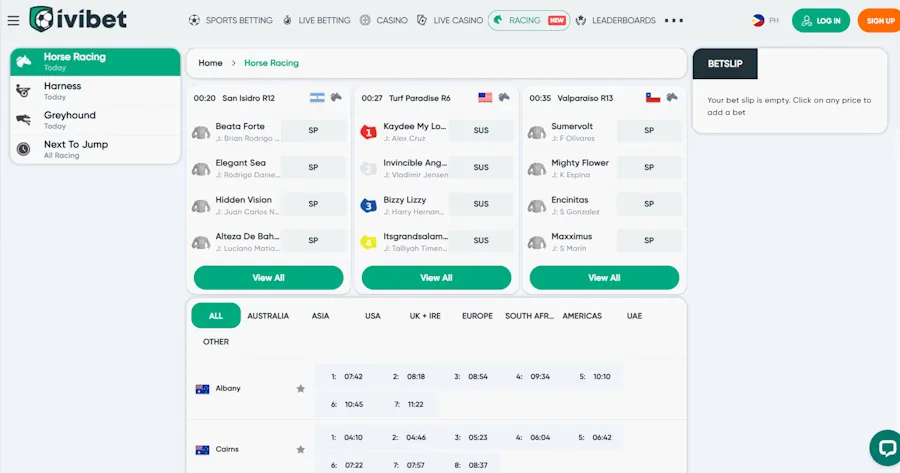900x473 pixels.
Task: View All runners for Turf Paradise
Action: pos(436,278)
